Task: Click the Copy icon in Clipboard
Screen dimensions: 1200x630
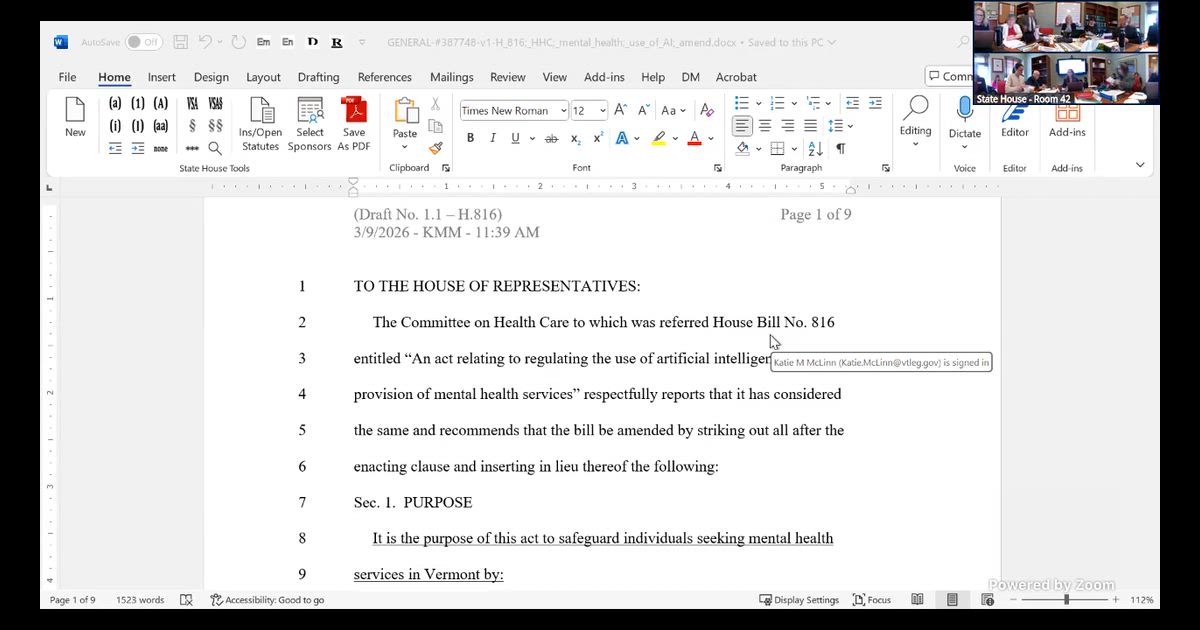Action: (435, 126)
